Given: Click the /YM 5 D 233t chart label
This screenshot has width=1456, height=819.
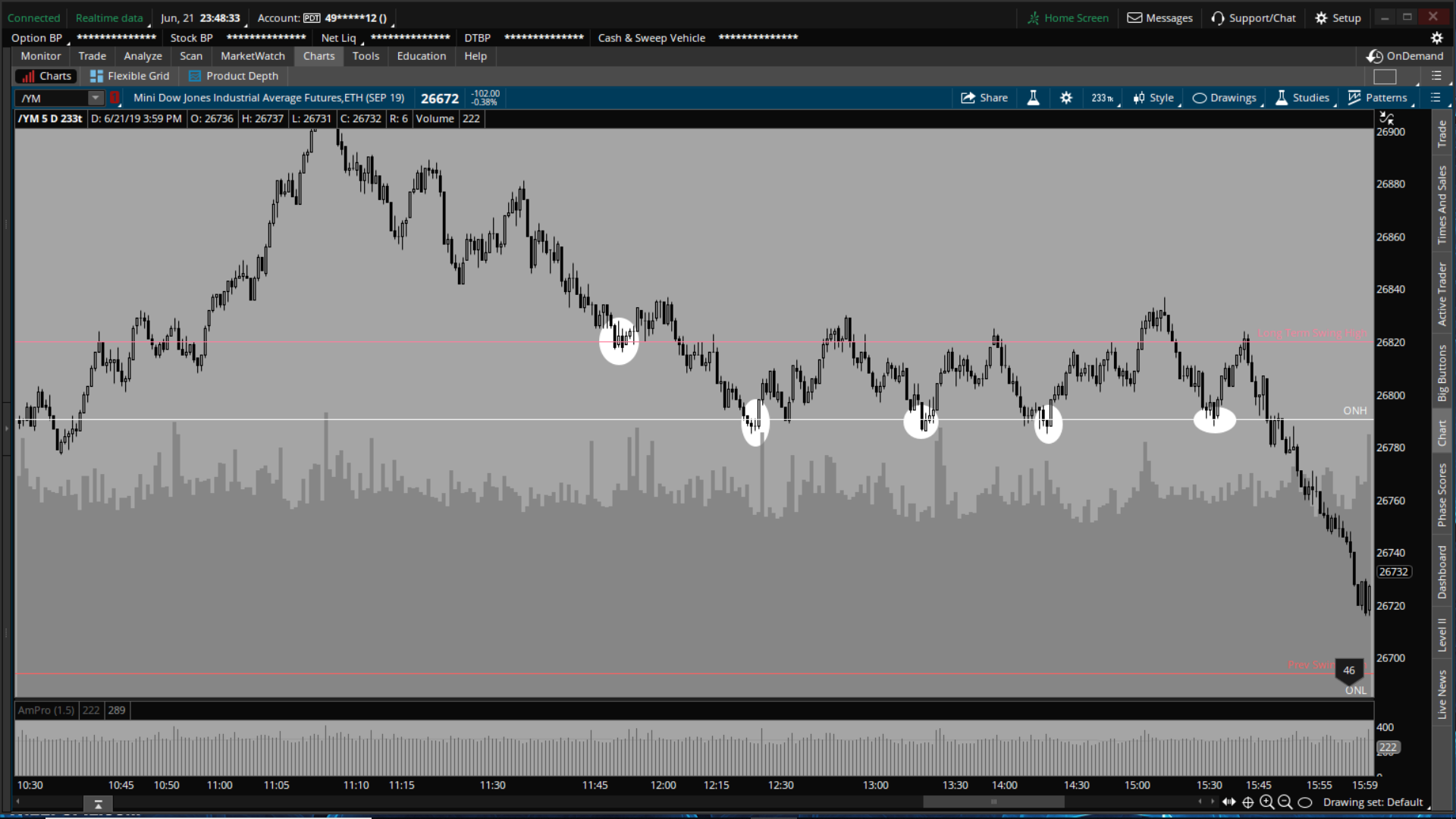Looking at the screenshot, I should (x=50, y=119).
